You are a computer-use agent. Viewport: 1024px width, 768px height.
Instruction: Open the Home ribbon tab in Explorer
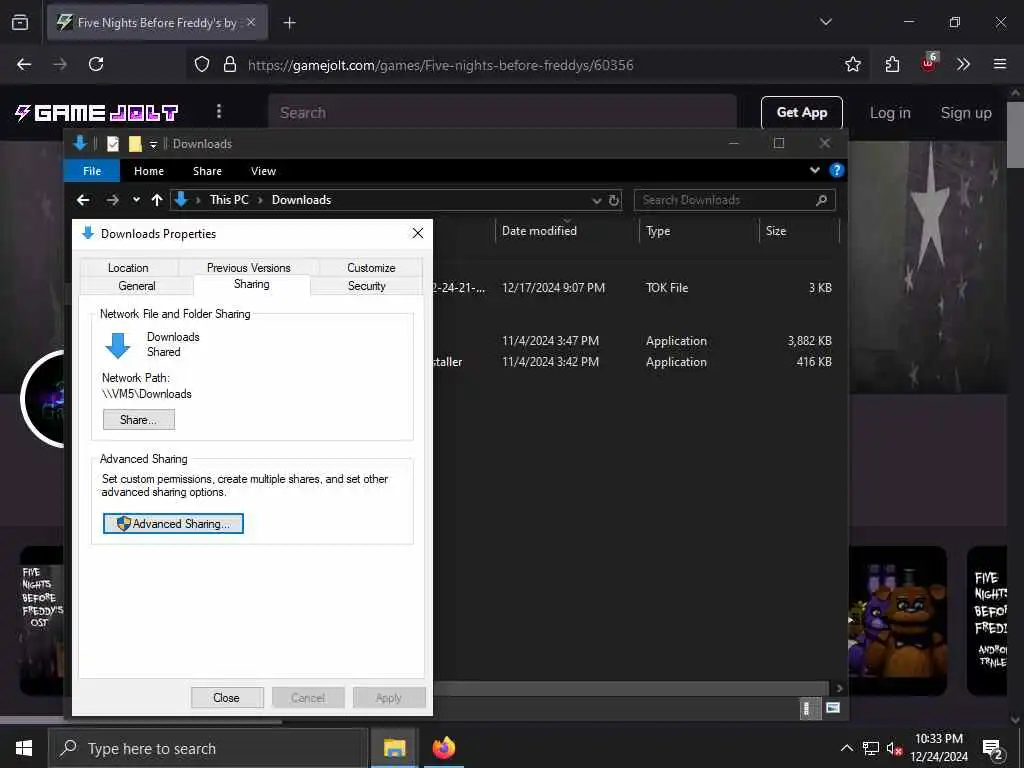149,171
